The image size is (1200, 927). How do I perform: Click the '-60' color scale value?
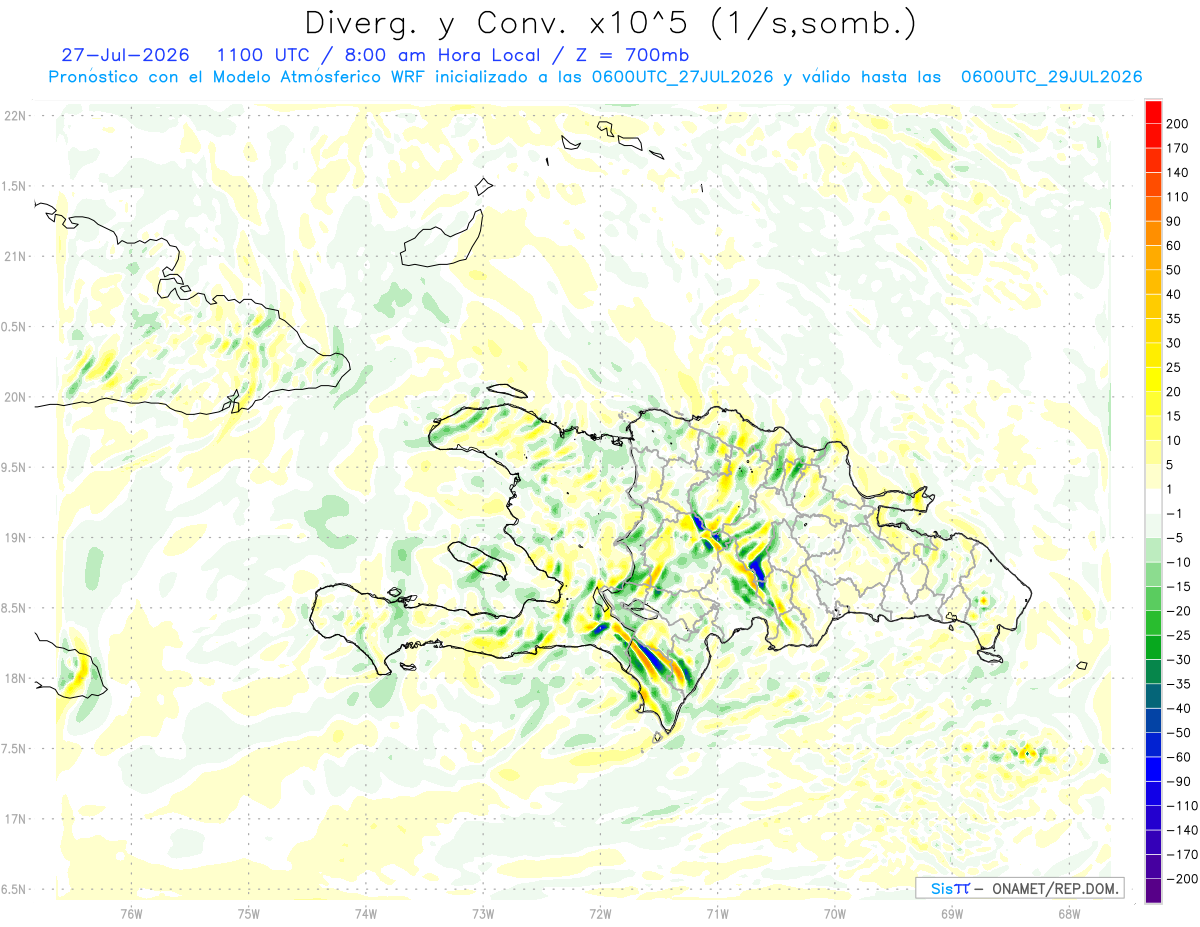[x=1178, y=758]
